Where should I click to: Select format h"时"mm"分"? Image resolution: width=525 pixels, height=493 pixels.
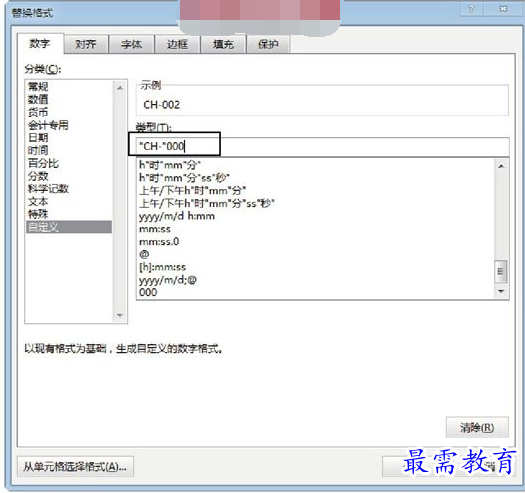point(315,165)
